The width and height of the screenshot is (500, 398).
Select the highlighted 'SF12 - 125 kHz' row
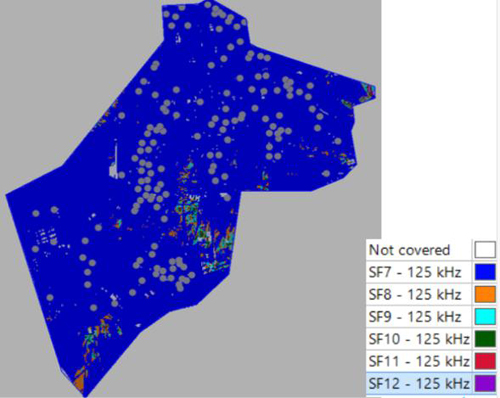pyautogui.click(x=431, y=383)
